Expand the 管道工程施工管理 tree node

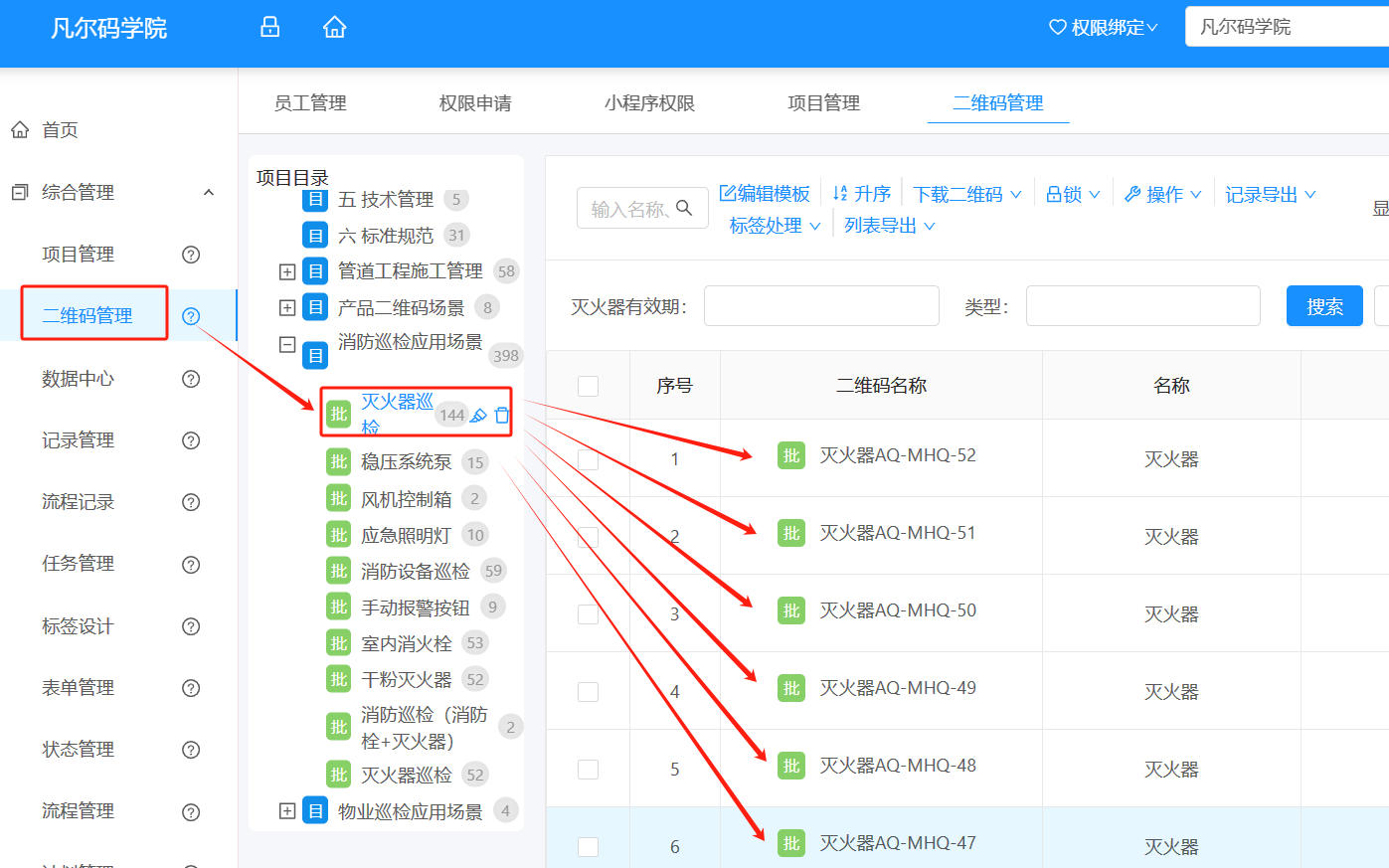pos(287,270)
